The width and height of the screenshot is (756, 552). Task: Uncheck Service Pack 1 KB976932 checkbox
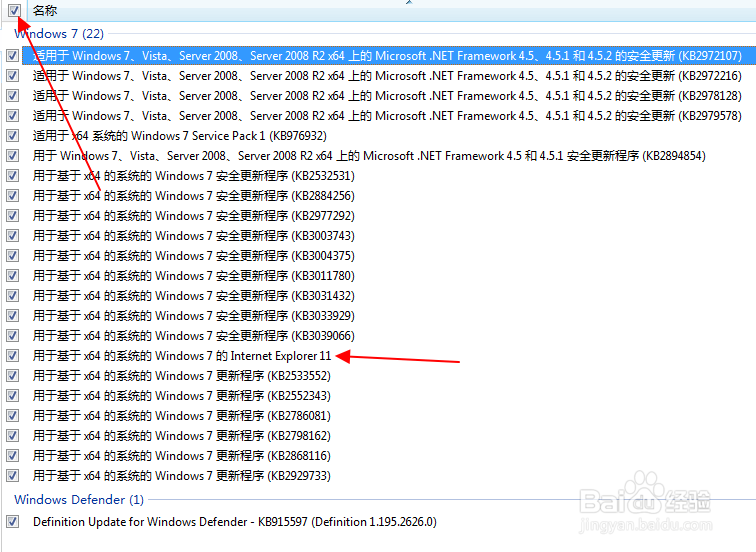13,136
